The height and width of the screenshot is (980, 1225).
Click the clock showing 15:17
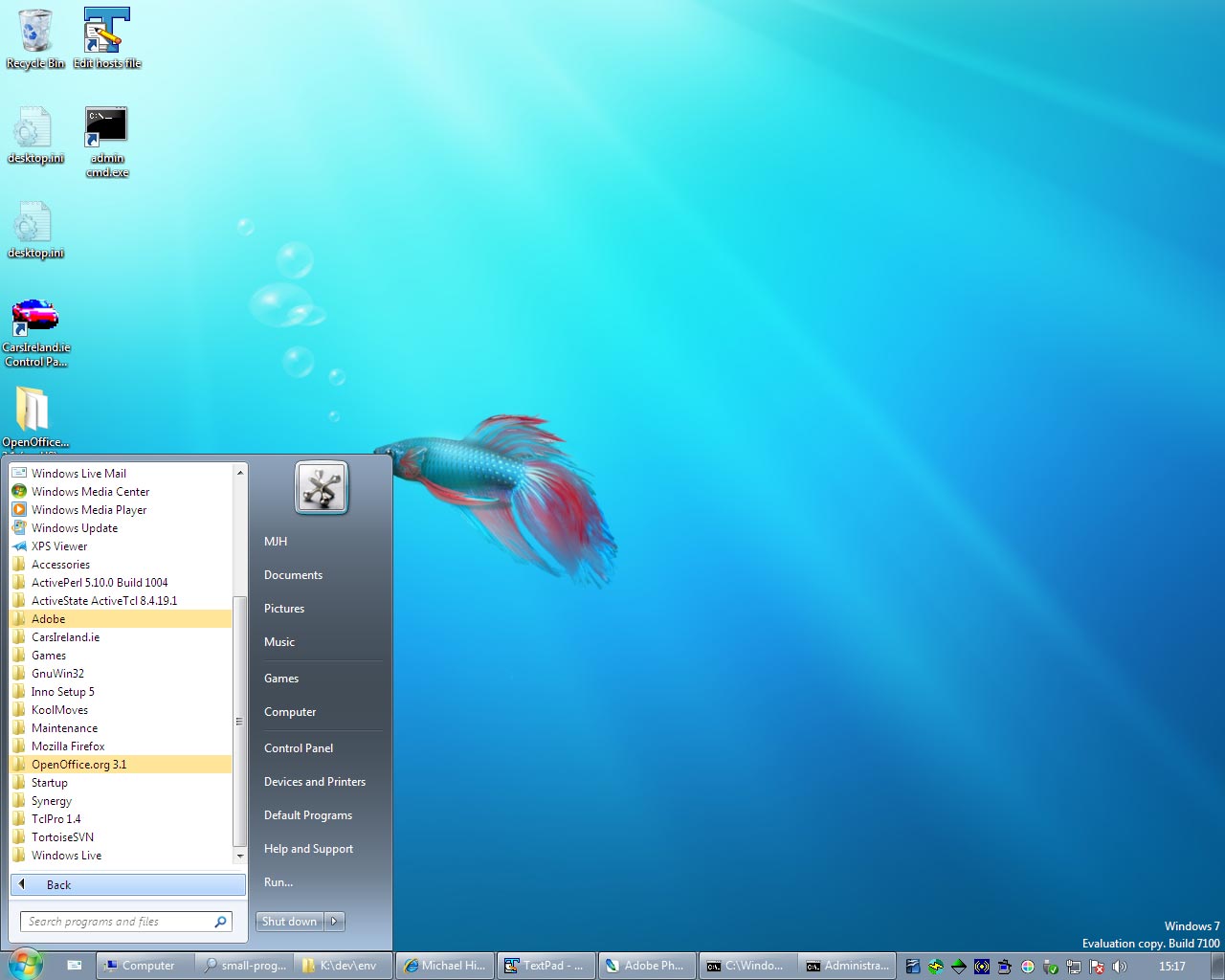pos(1172,967)
